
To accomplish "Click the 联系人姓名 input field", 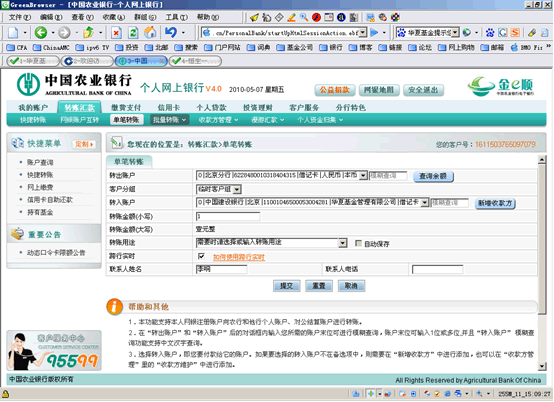I will [222, 269].
